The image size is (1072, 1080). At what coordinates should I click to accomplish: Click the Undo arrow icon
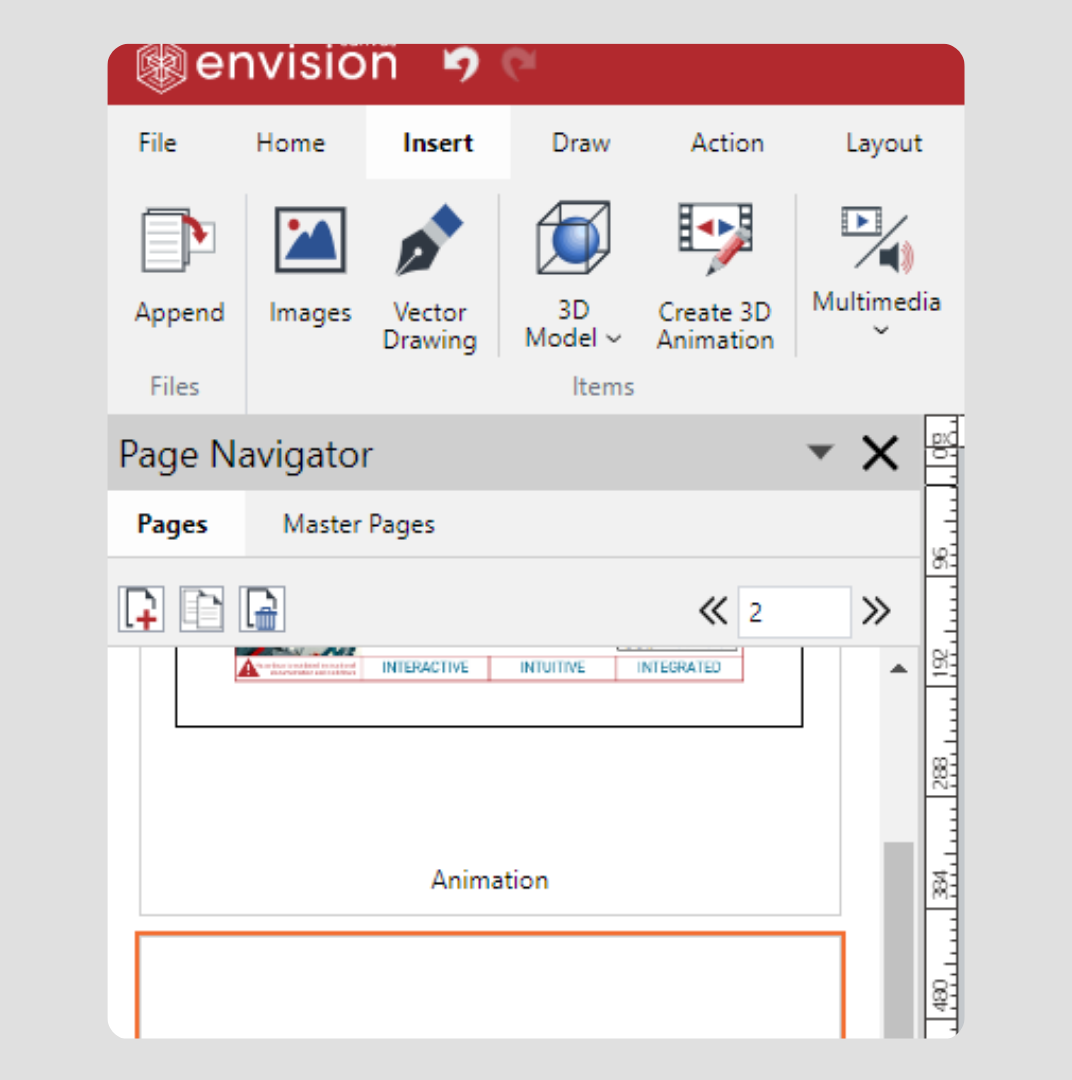pos(461,65)
